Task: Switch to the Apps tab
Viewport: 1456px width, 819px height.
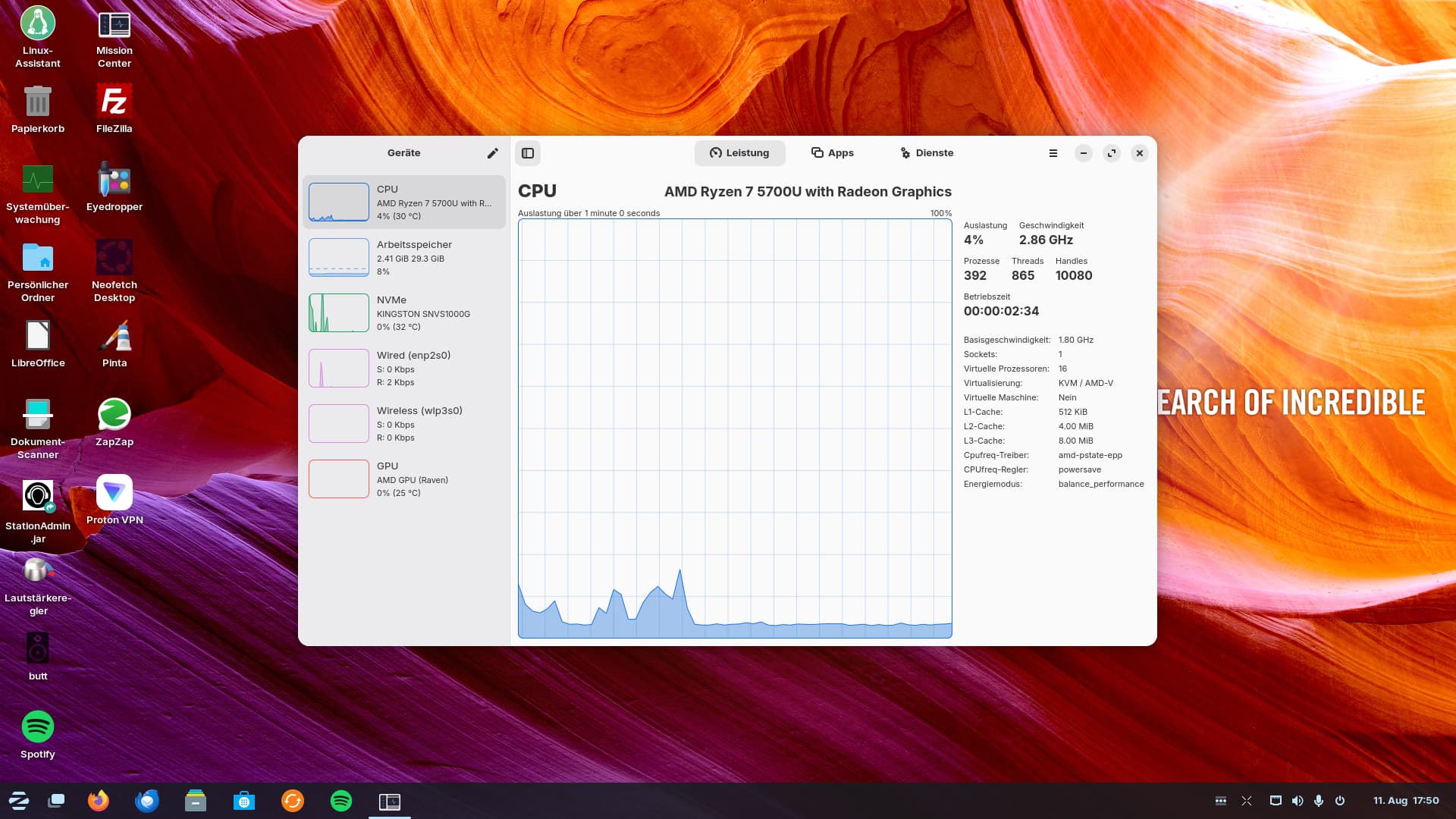Action: [x=832, y=153]
